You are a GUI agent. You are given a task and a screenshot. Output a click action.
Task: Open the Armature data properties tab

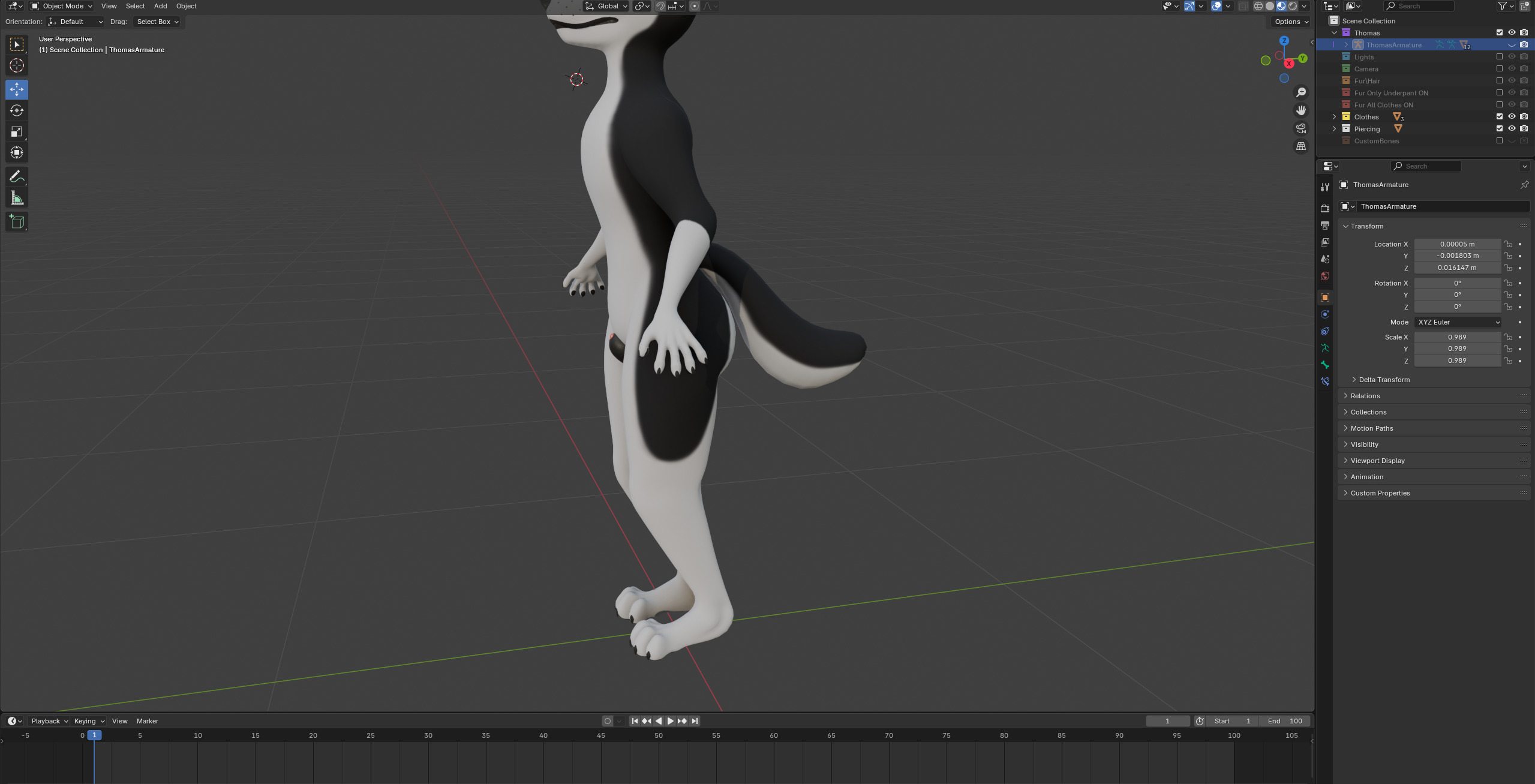tap(1325, 348)
